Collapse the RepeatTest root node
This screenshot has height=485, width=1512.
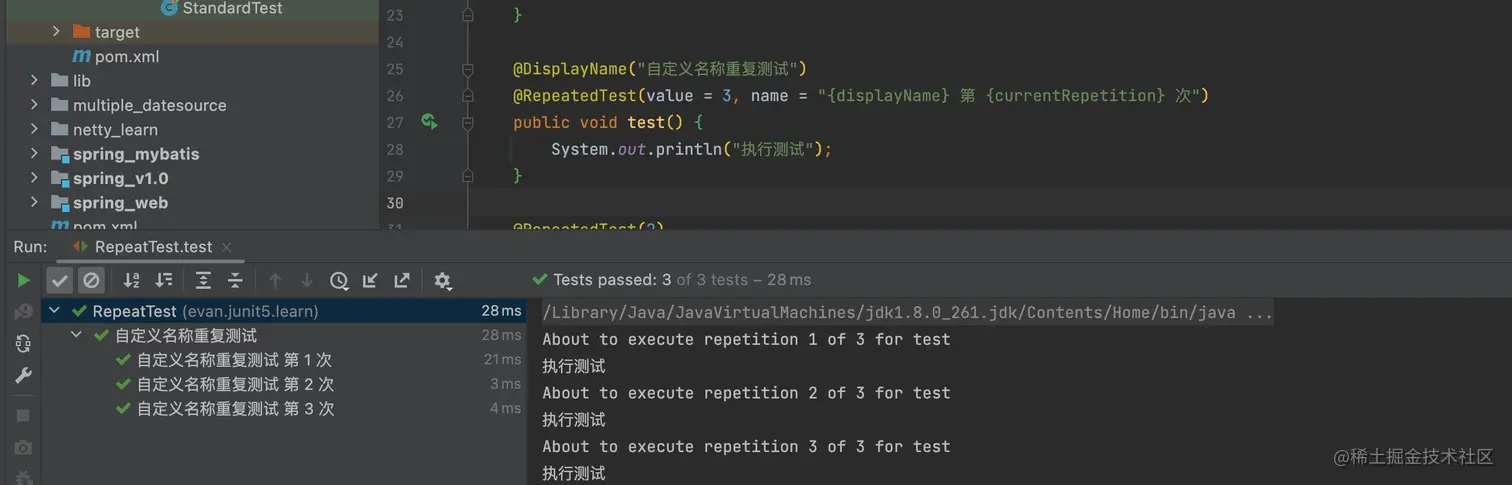(55, 311)
